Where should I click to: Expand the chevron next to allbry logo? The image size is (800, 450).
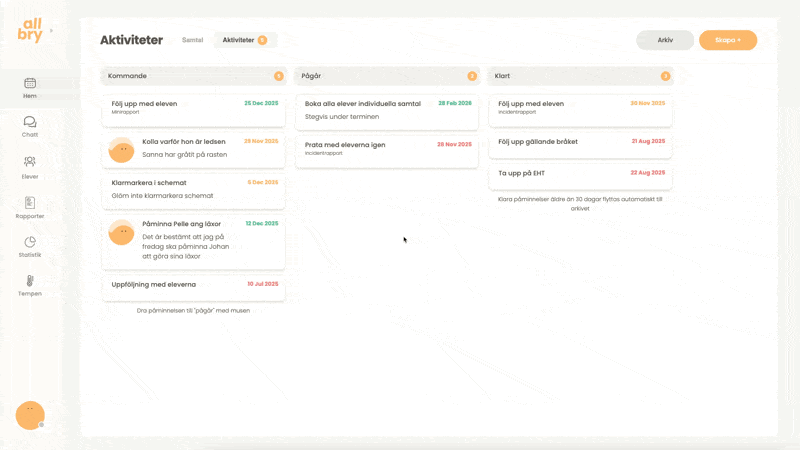pyautogui.click(x=51, y=31)
